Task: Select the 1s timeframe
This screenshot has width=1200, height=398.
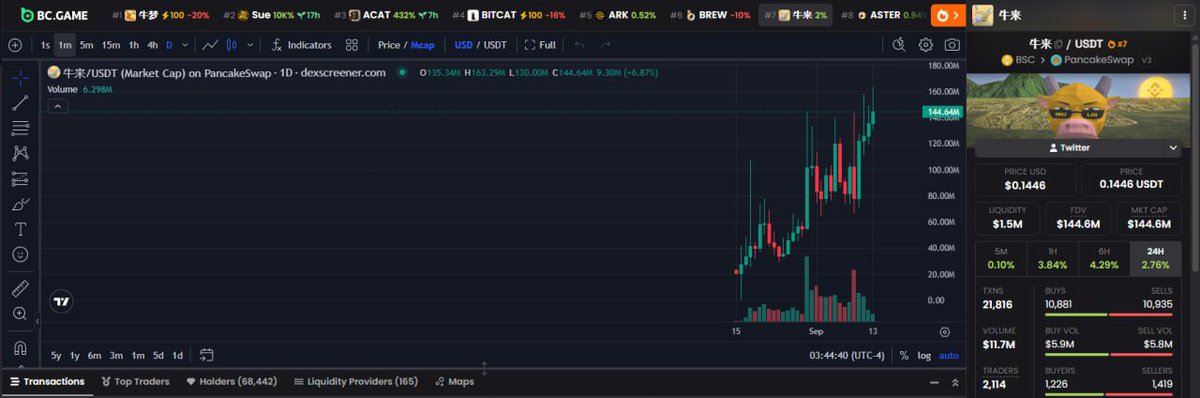Action: [x=46, y=45]
